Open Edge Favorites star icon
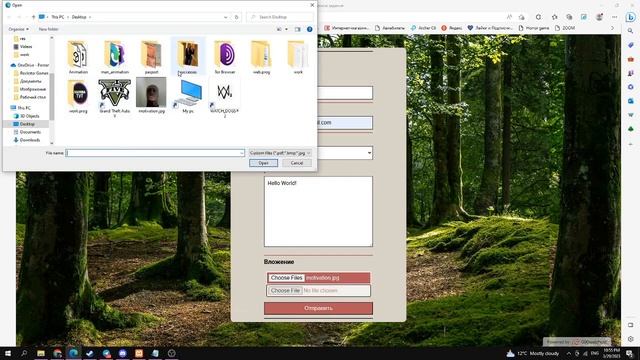The width and height of the screenshot is (640, 360). (554, 17)
